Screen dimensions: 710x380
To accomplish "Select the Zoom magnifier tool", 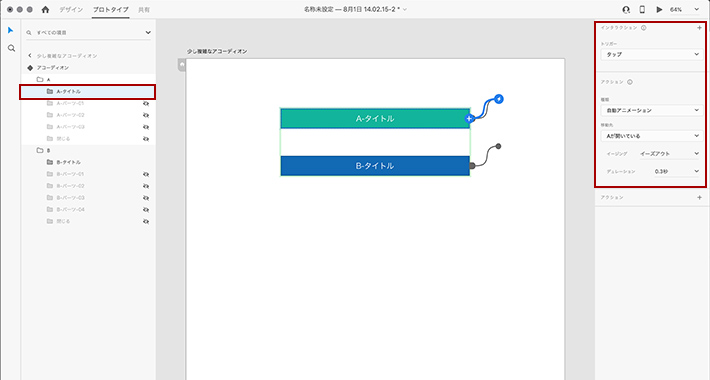I will [11, 48].
